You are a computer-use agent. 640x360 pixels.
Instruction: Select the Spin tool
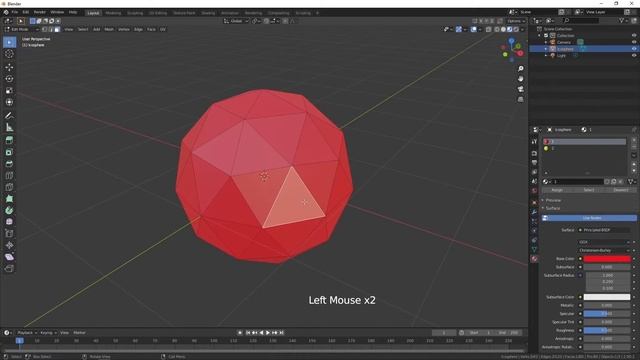point(9,211)
